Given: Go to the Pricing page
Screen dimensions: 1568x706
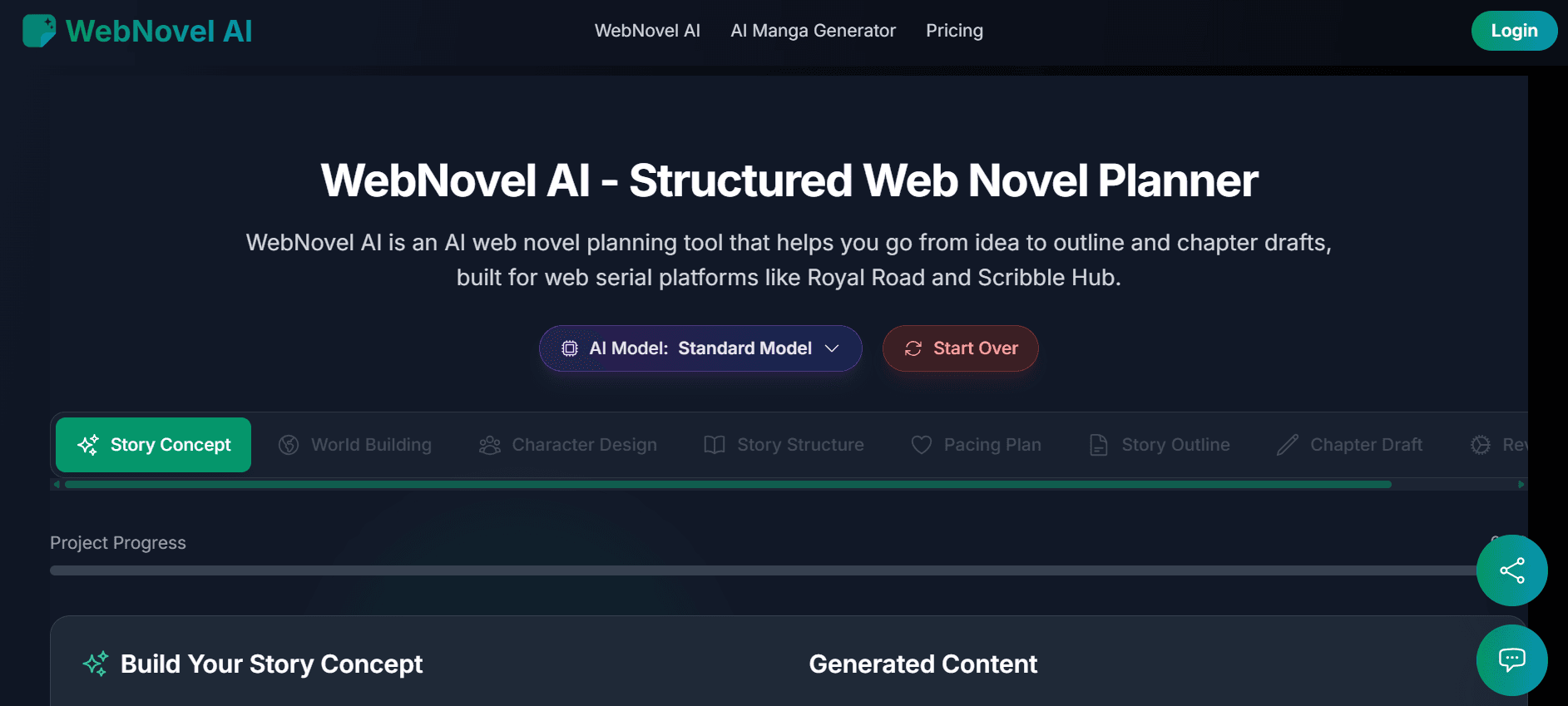Looking at the screenshot, I should [954, 31].
